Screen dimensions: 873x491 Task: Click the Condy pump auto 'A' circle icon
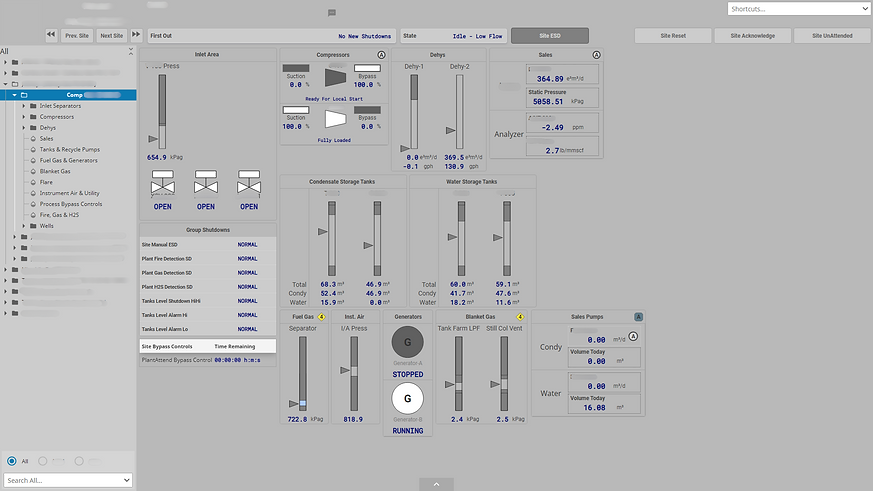(x=633, y=336)
